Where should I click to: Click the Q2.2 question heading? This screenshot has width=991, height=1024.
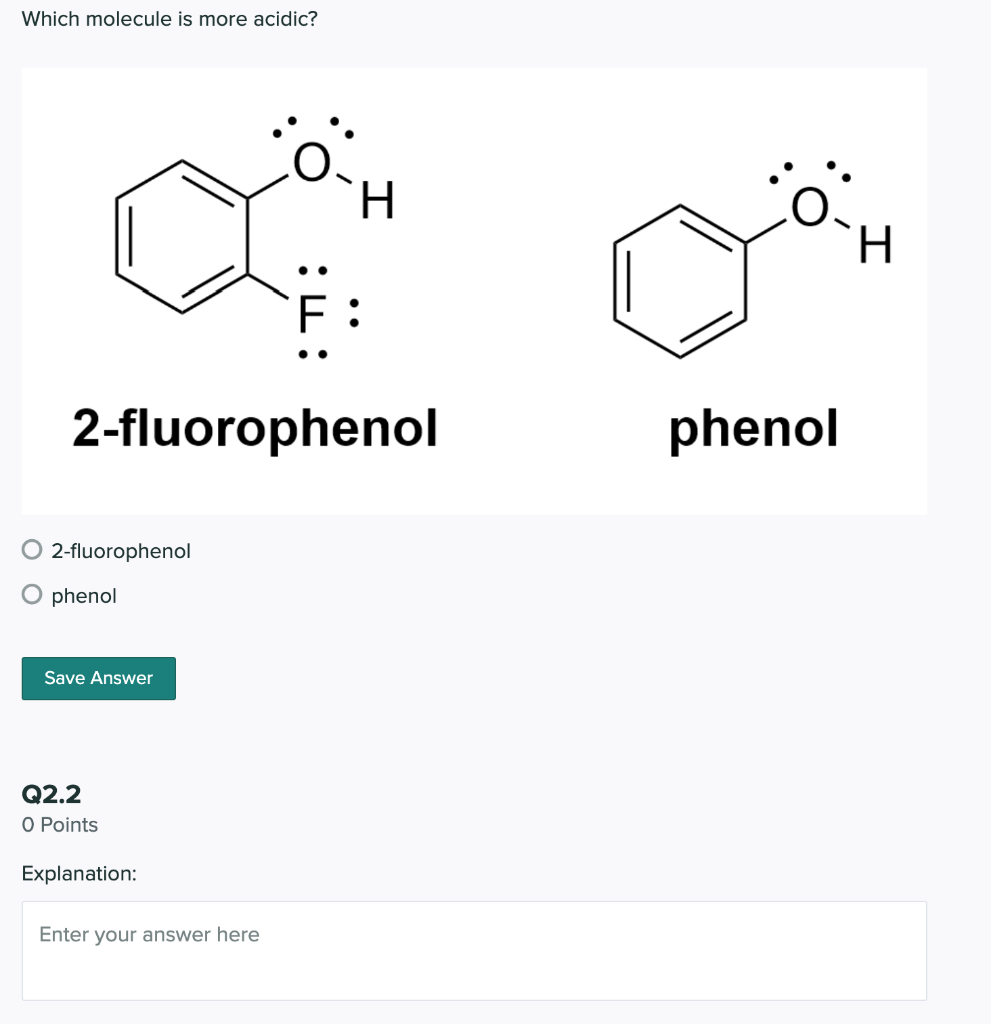(51, 794)
